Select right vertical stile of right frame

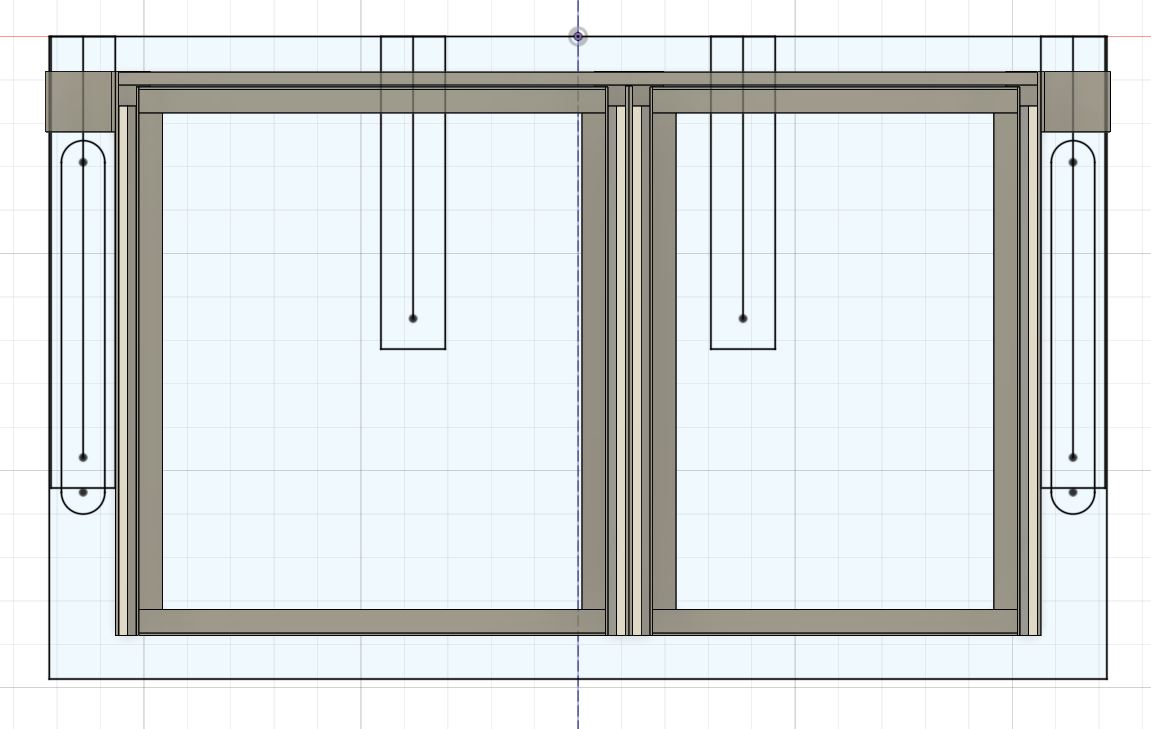pos(1006,360)
